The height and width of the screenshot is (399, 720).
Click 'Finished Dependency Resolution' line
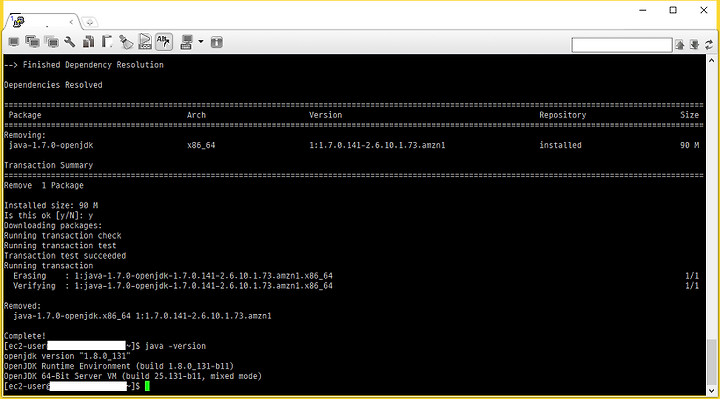[x=84, y=65]
